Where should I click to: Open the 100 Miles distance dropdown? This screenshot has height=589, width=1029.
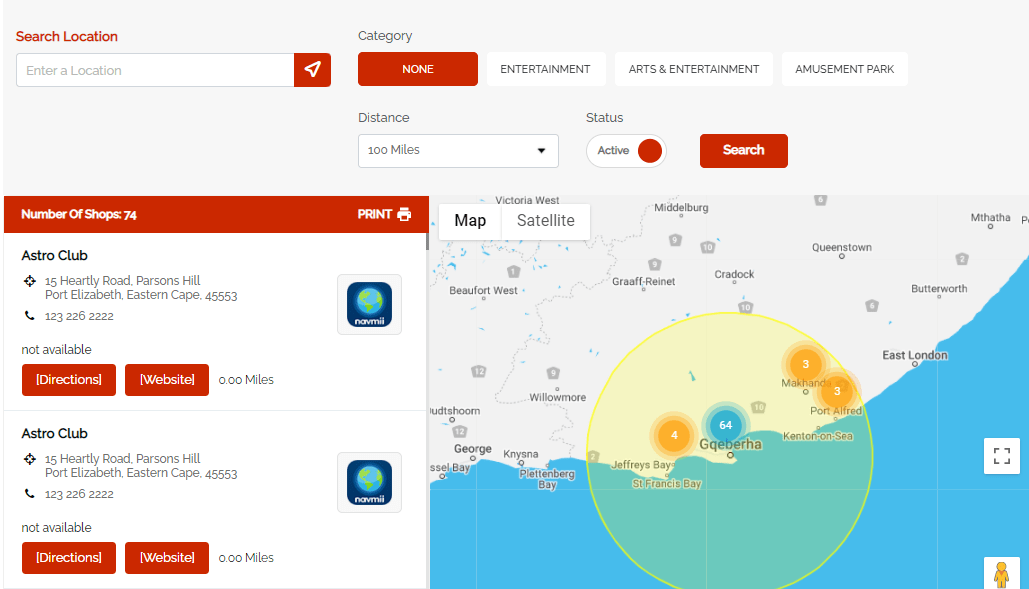click(x=458, y=151)
